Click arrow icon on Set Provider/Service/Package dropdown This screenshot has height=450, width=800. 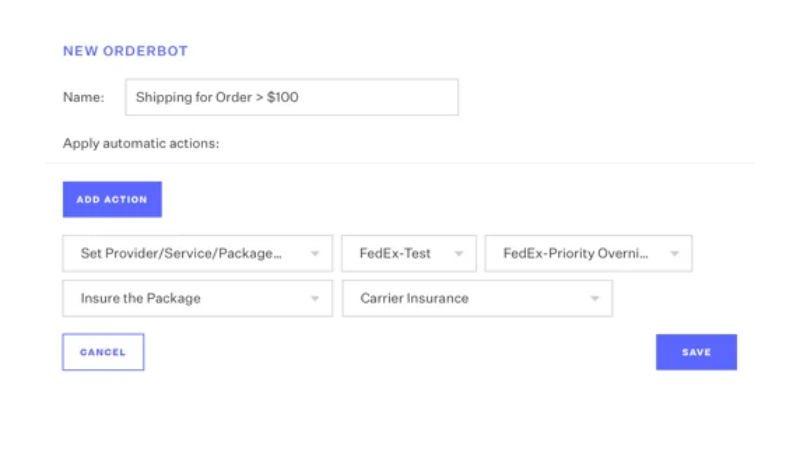pos(315,254)
